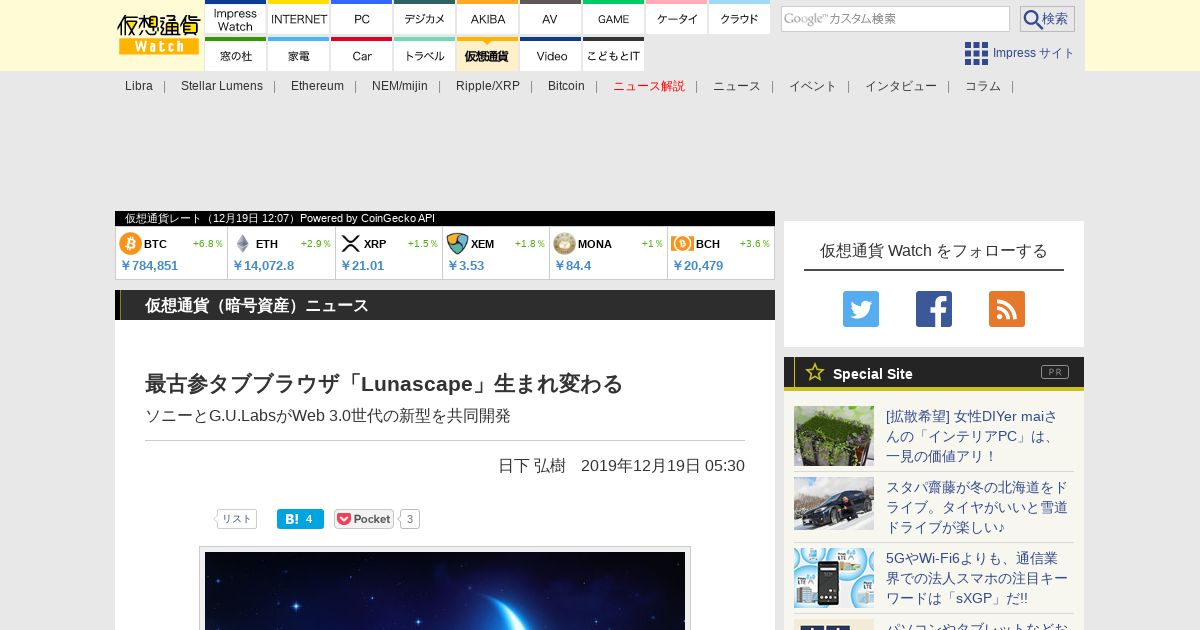Screen dimensions: 1200x630
Task: Open ニュース in the sub navigation
Action: pos(737,86)
